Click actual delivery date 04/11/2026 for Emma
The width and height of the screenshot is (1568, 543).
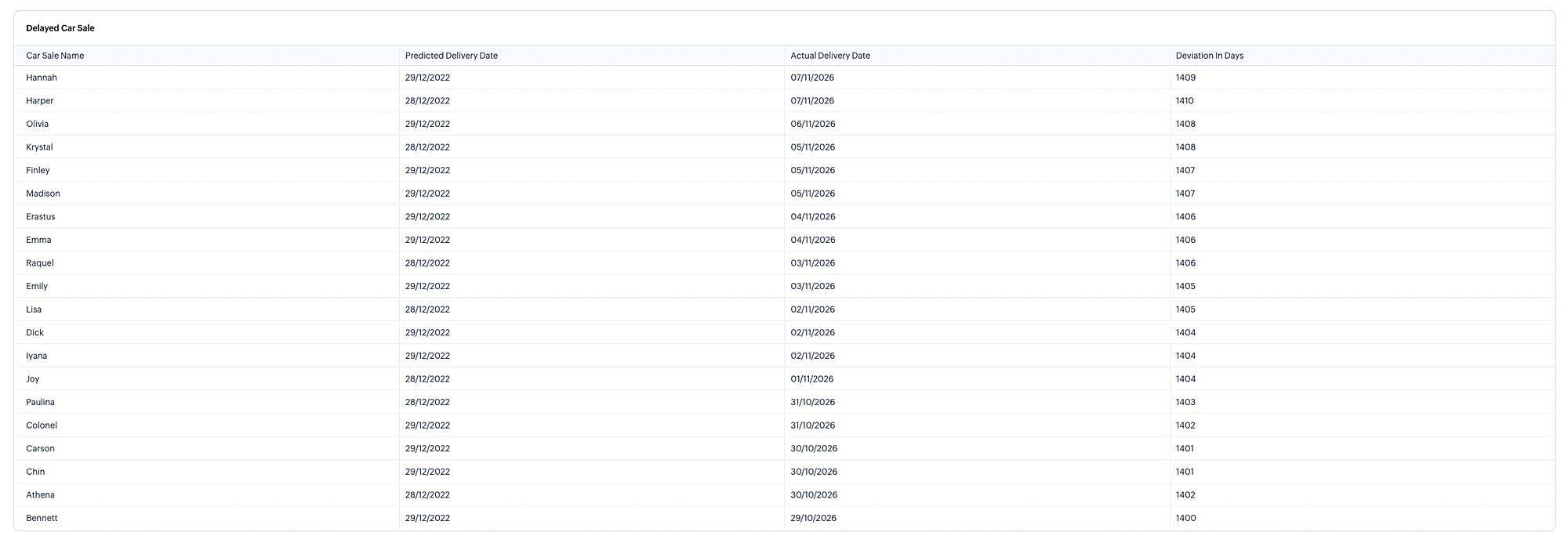coord(813,240)
